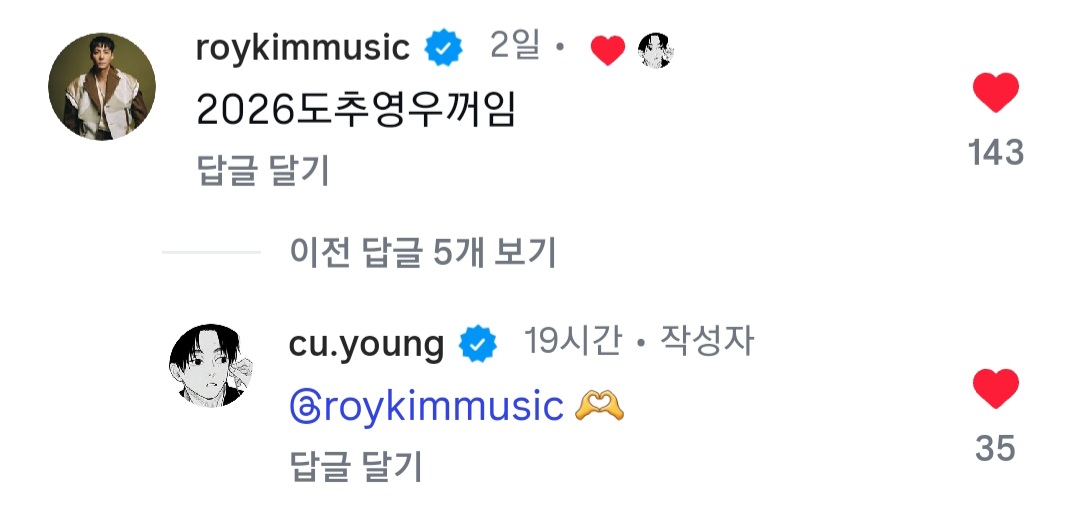Open roykimmusic's profile picture
The height and width of the screenshot is (522, 1080).
click(102, 86)
